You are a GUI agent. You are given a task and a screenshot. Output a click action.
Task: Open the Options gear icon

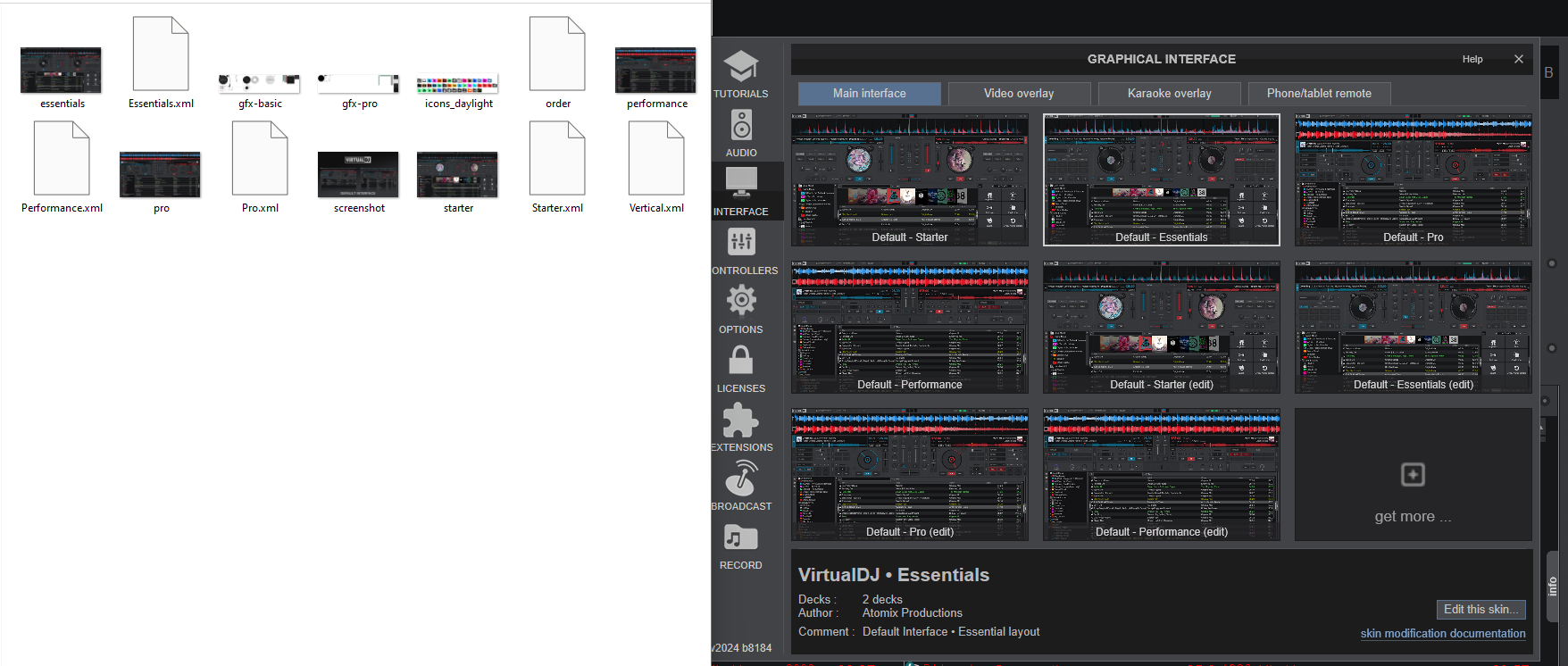[741, 301]
